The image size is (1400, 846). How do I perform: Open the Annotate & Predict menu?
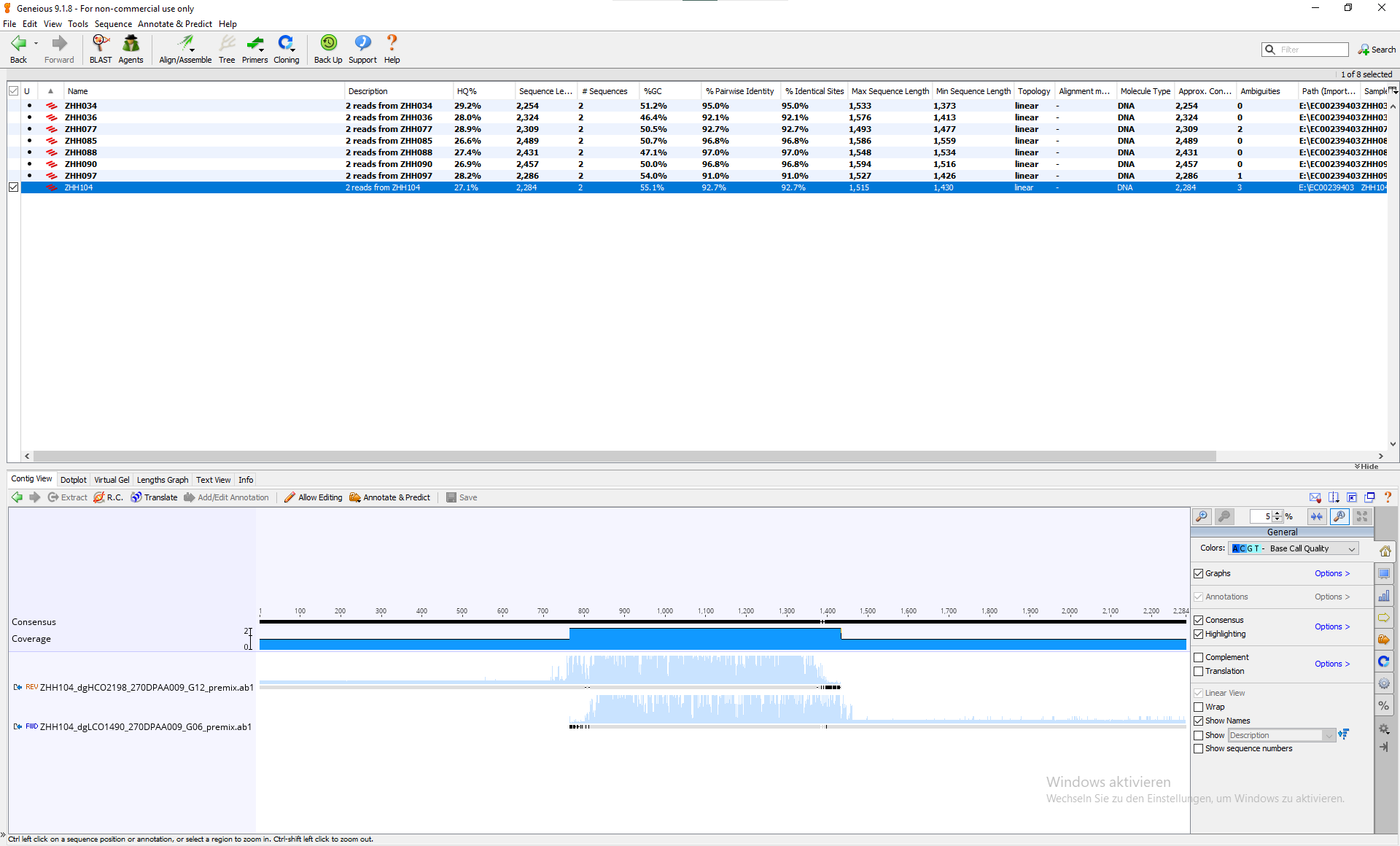(x=175, y=24)
